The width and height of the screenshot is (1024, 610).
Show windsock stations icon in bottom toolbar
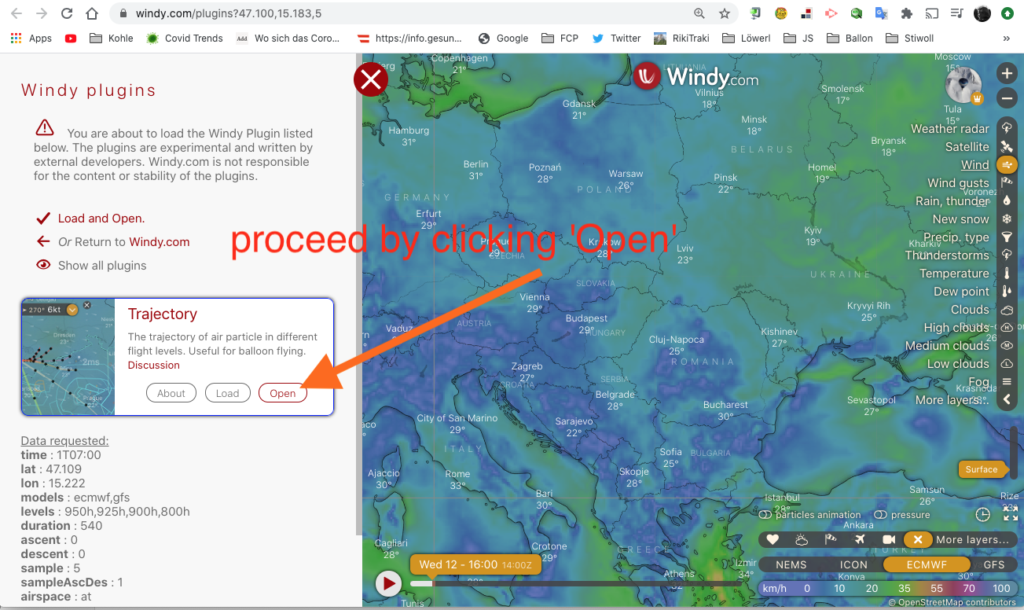(830, 539)
